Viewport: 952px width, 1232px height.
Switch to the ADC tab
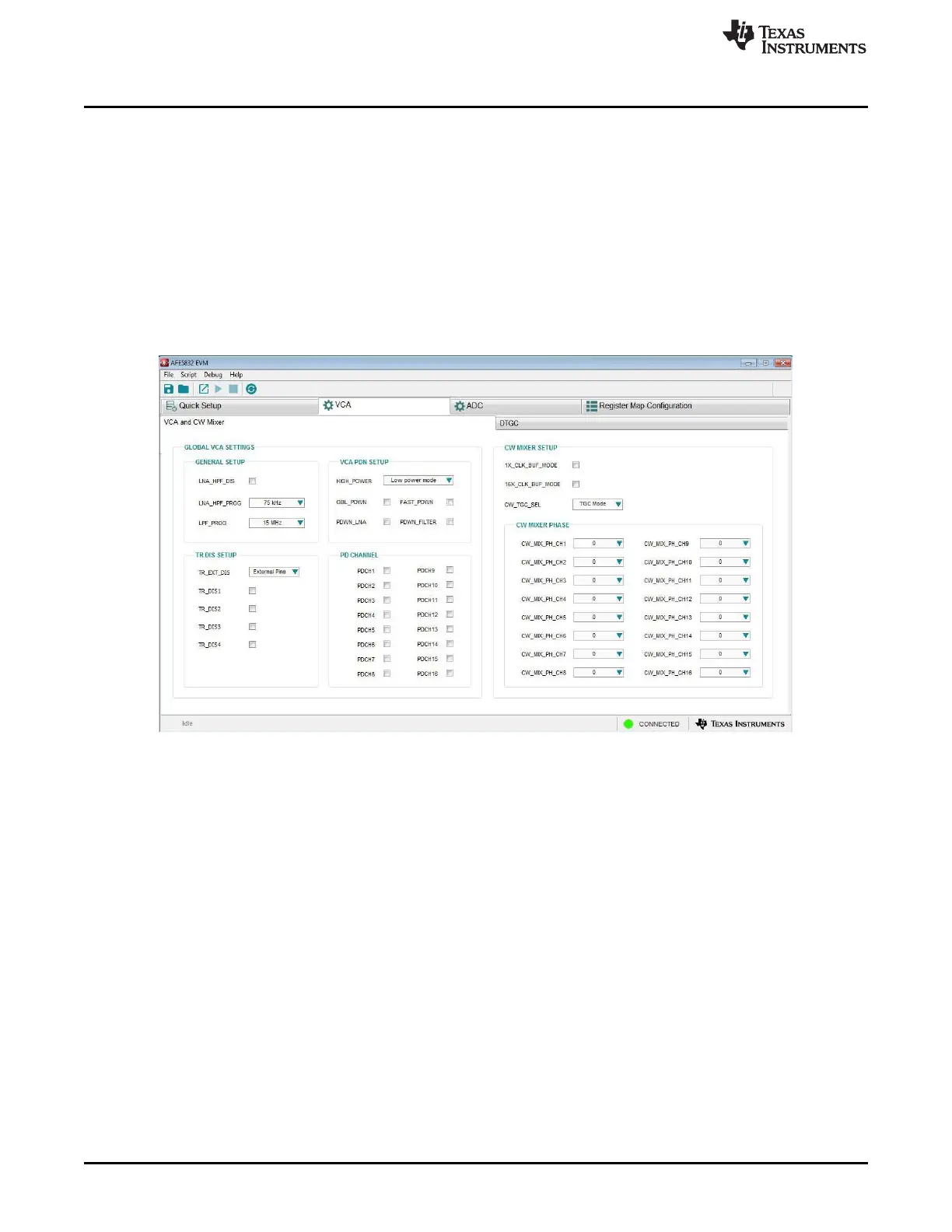pos(516,406)
